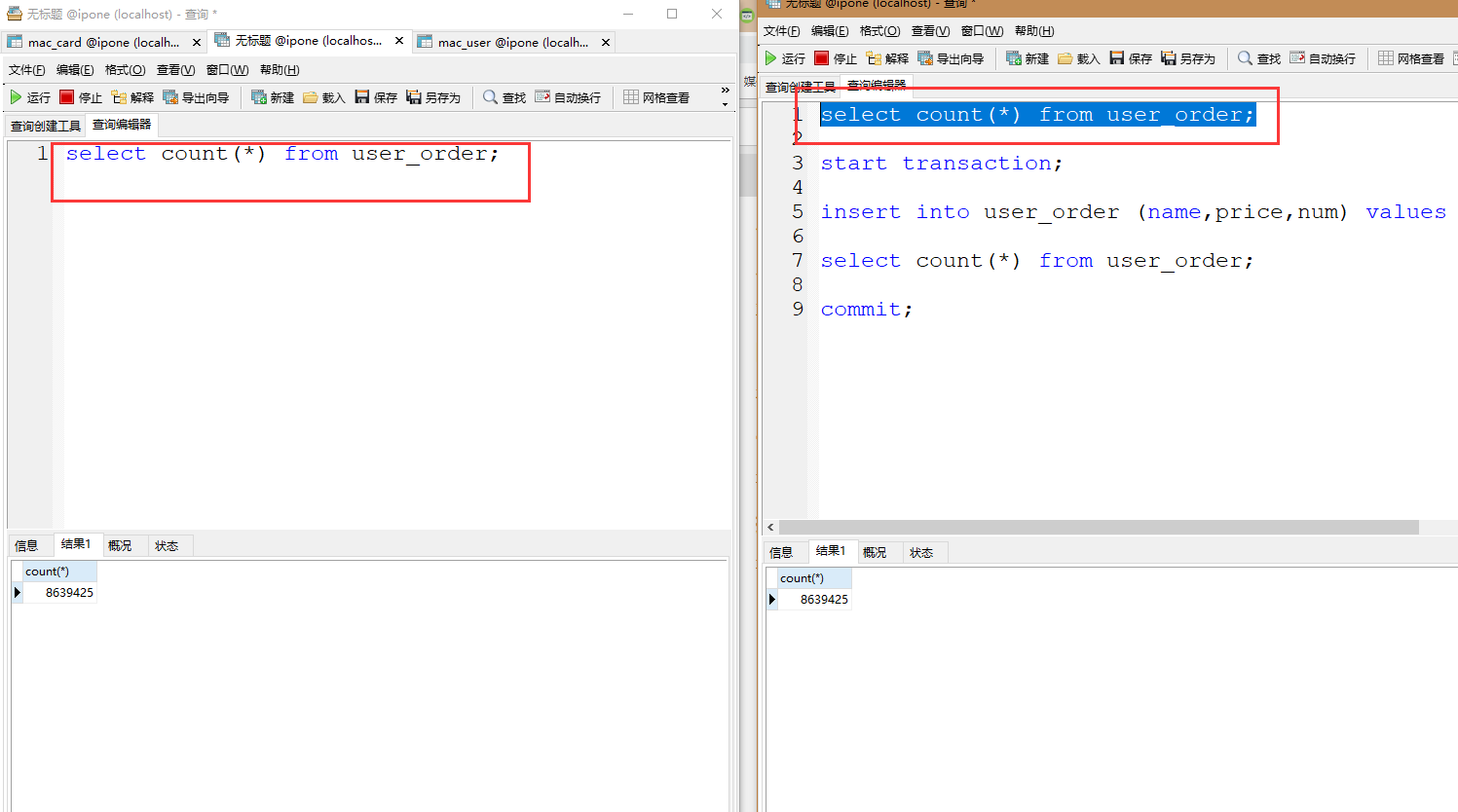Click count(*) column header in left results
This screenshot has width=1458, height=812.
59,572
